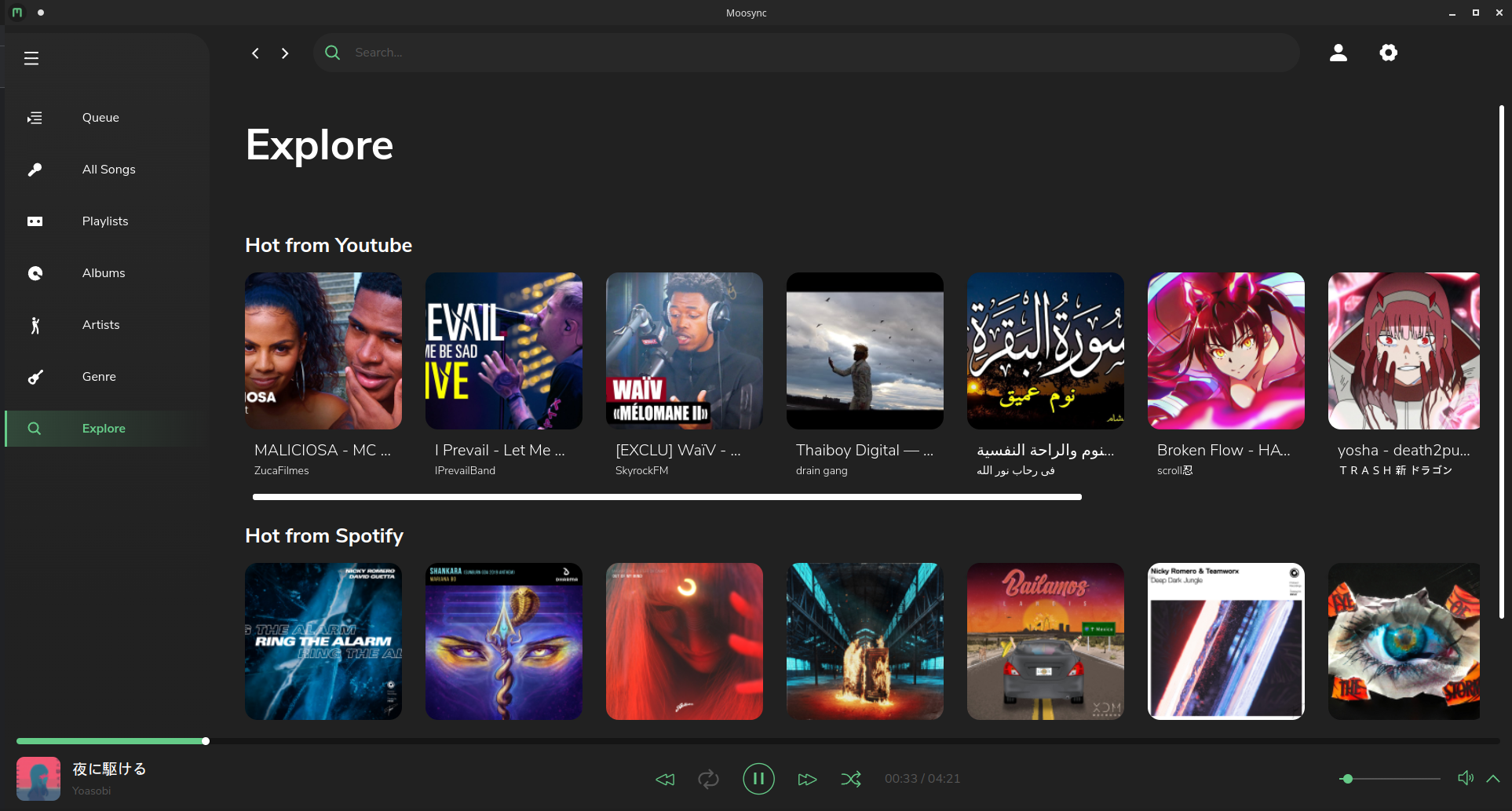This screenshot has width=1512, height=811.
Task: Go to Artists section
Action: (x=107, y=325)
